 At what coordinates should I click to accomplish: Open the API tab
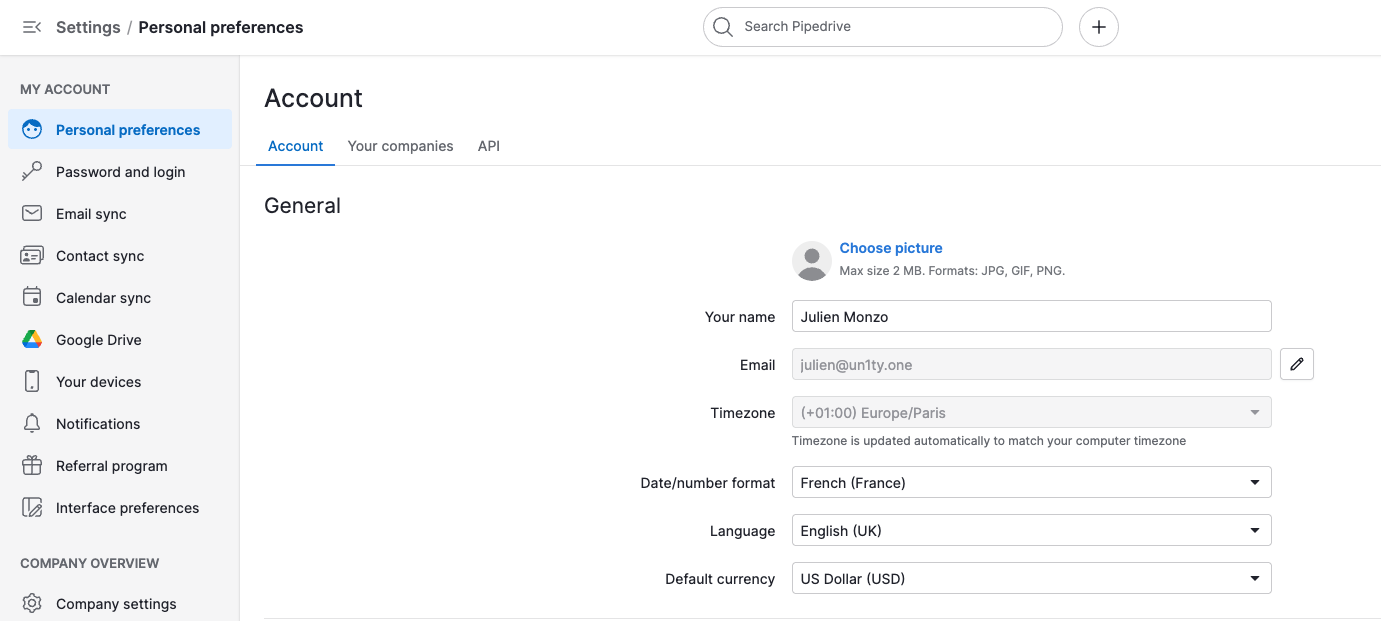(x=489, y=146)
